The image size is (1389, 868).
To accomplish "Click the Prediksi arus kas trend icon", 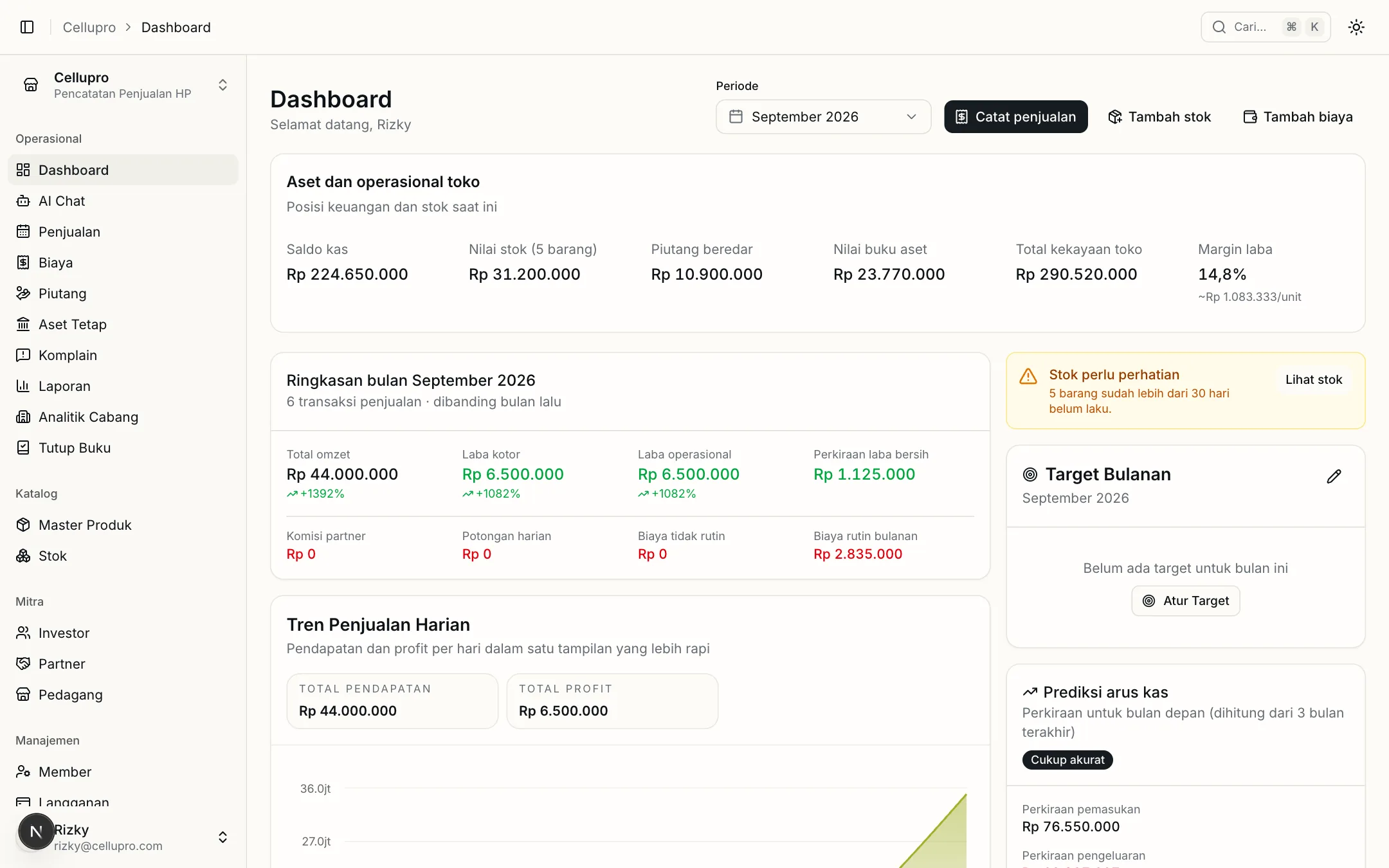I will coord(1030,692).
